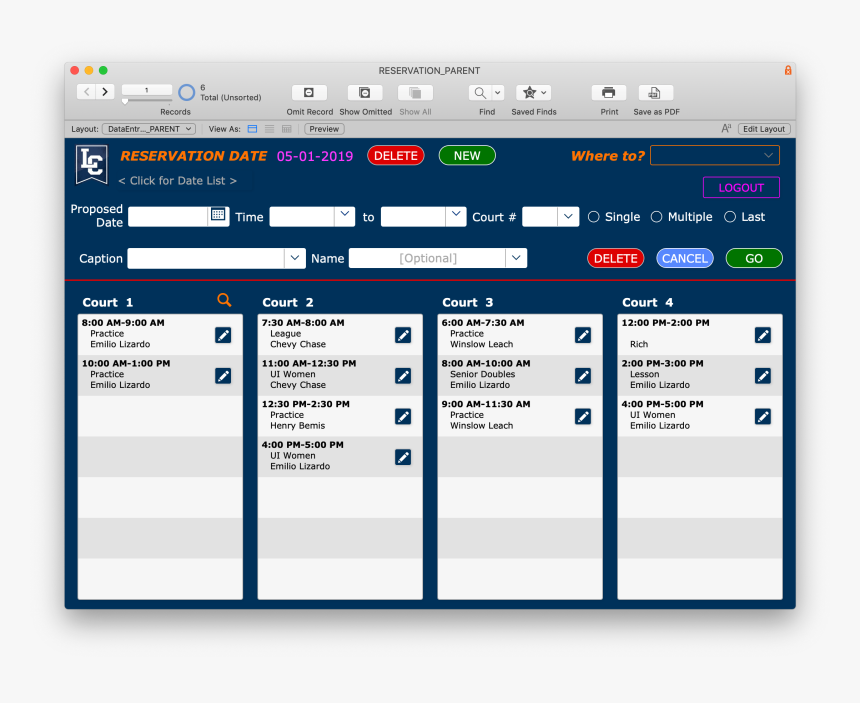Click the red DELETE button beside CANCEL
The height and width of the screenshot is (703, 860).
point(615,258)
